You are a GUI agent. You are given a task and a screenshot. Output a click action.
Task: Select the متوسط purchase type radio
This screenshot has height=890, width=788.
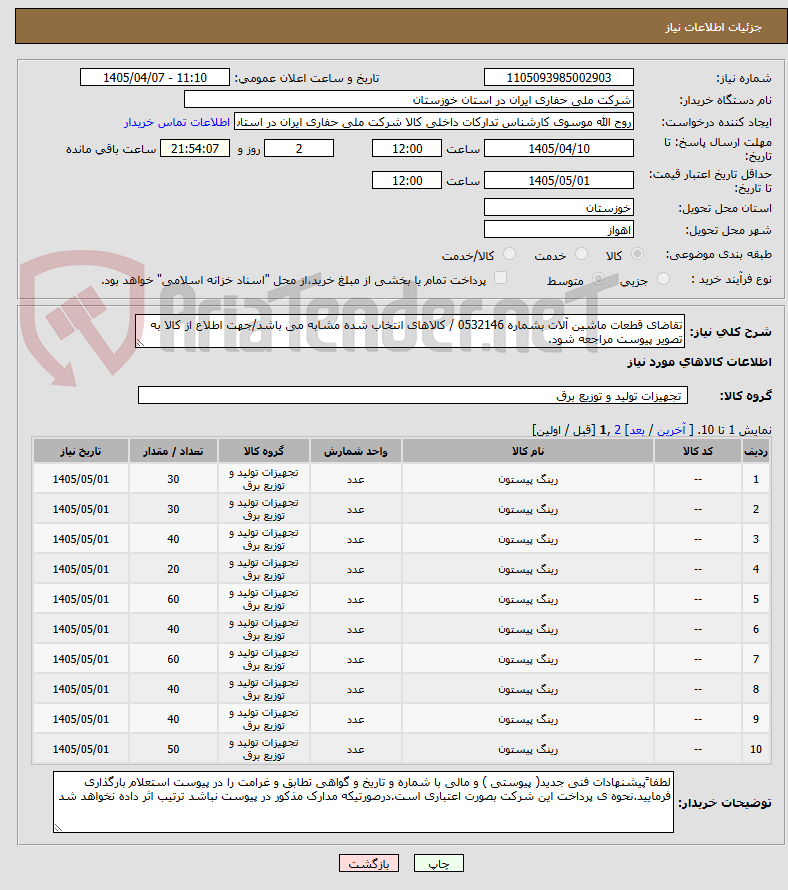click(598, 279)
